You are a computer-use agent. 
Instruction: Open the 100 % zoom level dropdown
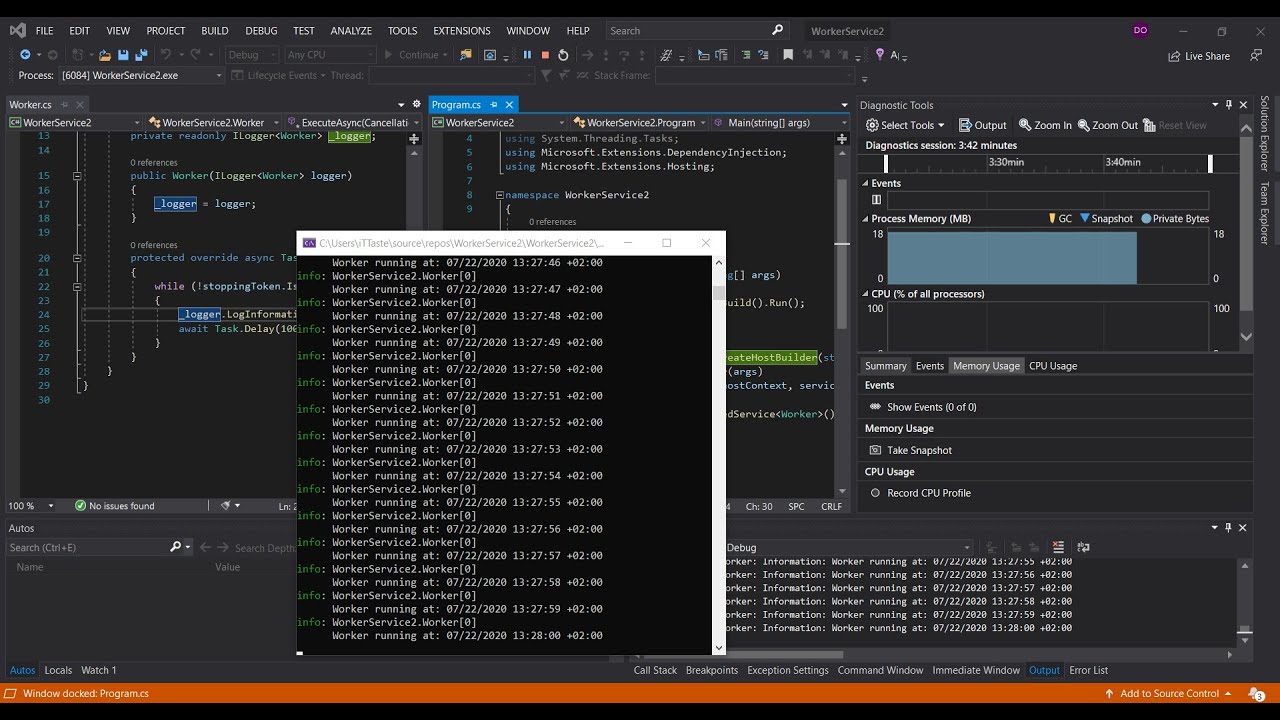[x=31, y=506]
